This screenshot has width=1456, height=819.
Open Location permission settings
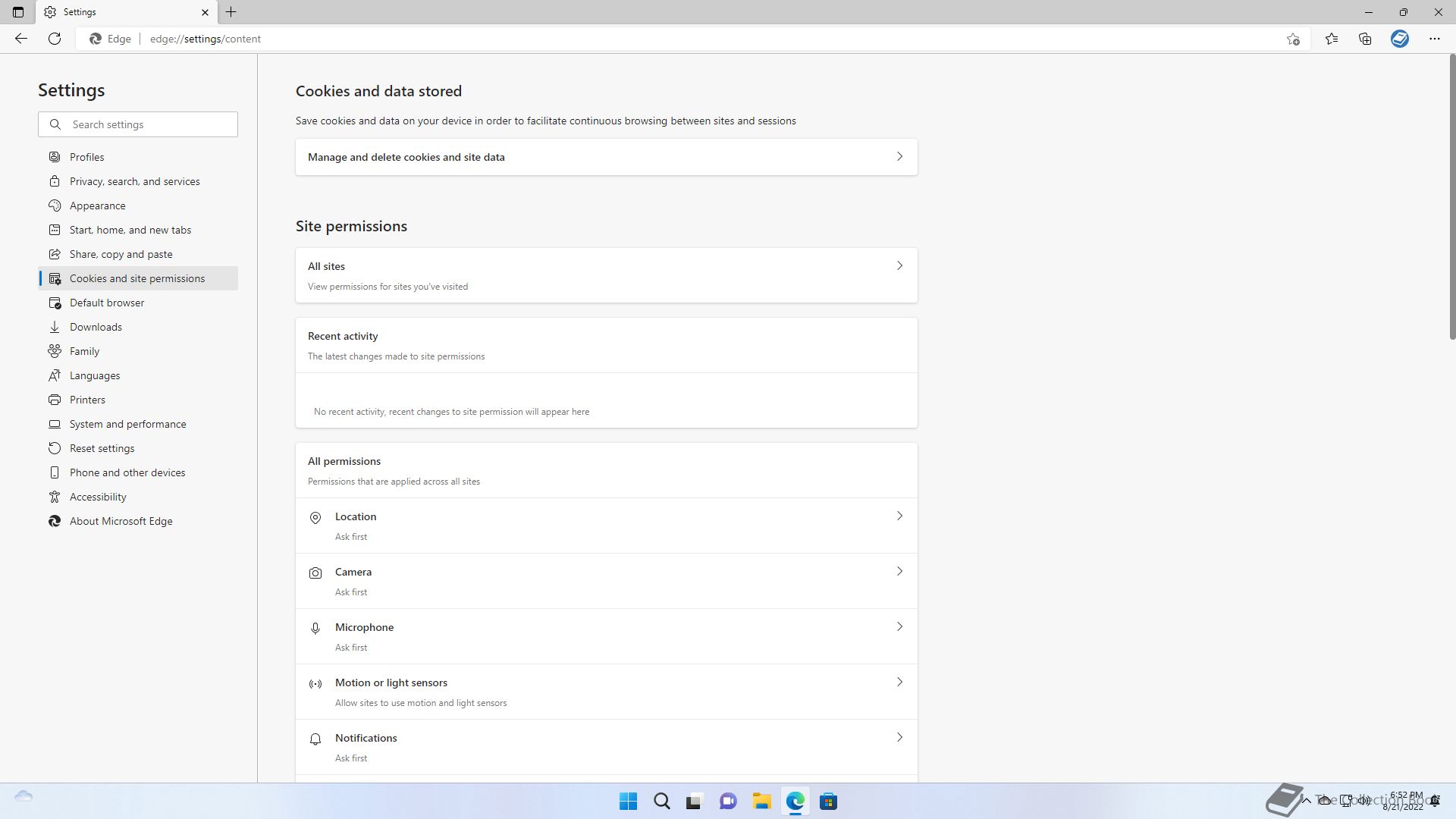point(606,526)
